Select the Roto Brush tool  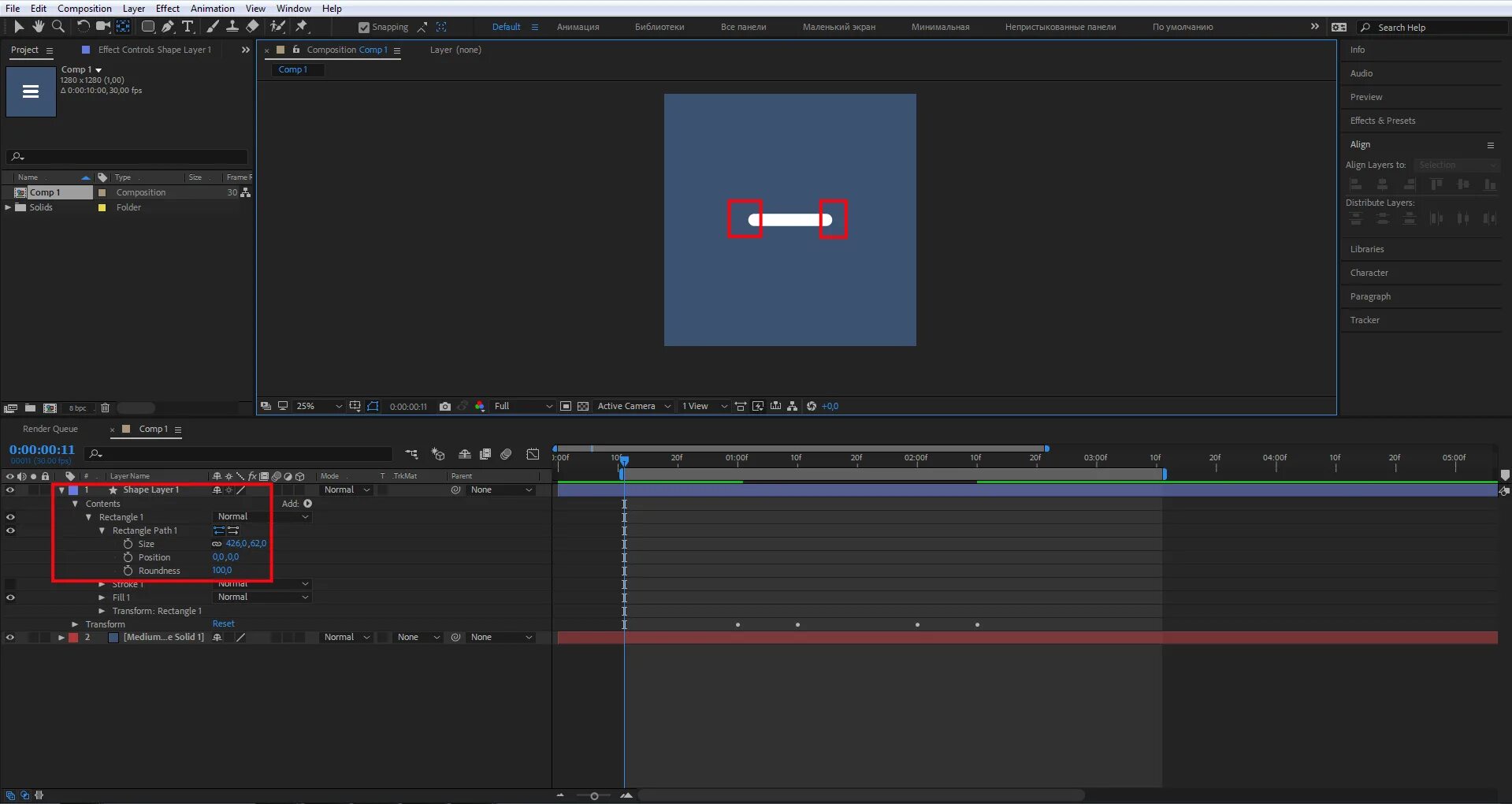[x=277, y=27]
